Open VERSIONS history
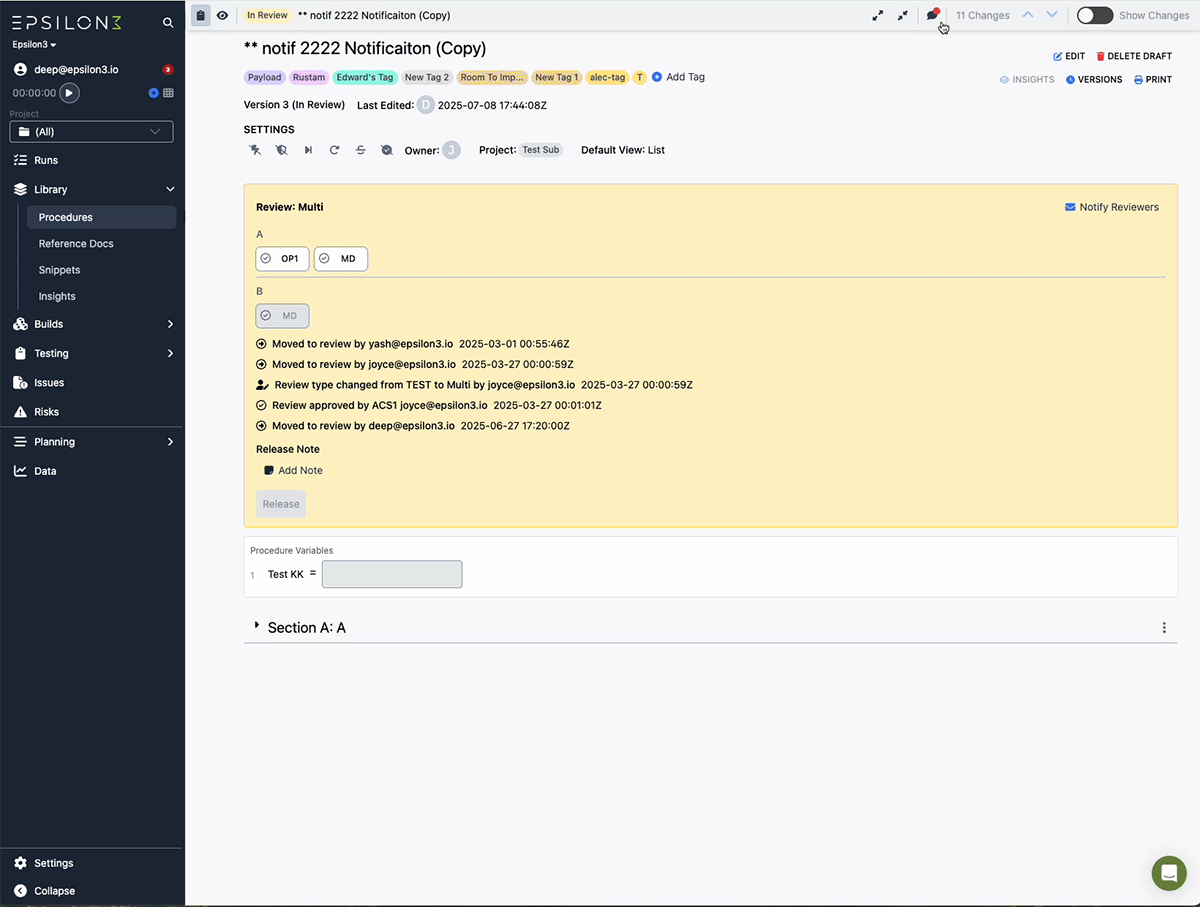The image size is (1200, 907). point(1094,79)
